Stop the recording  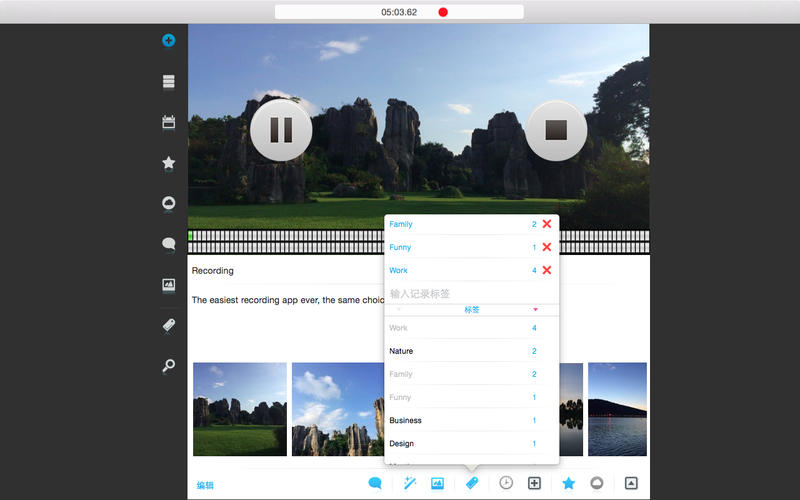[556, 130]
